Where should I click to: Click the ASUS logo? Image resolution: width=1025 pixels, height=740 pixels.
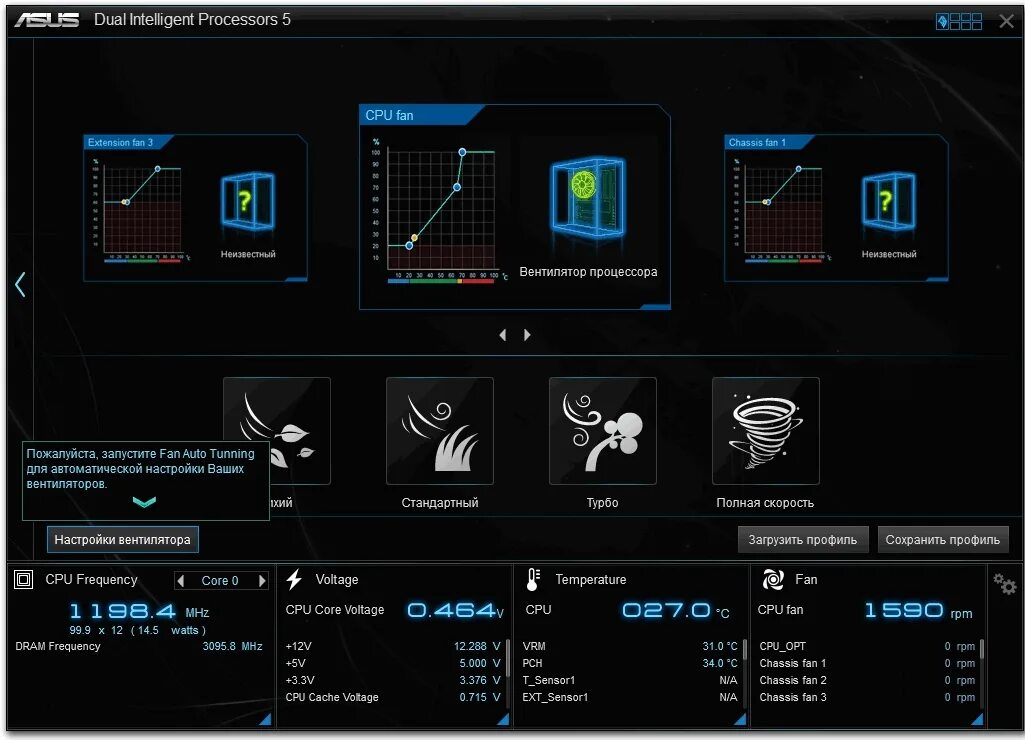click(47, 20)
